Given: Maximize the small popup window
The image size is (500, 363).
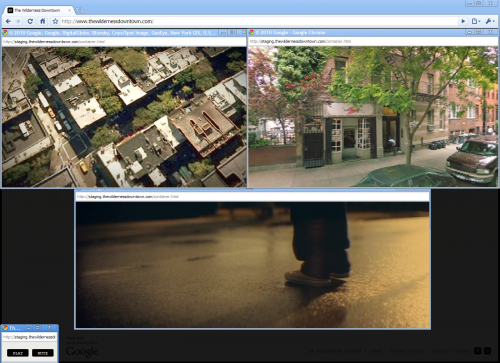Looking at the screenshot, I should [x=38, y=328].
